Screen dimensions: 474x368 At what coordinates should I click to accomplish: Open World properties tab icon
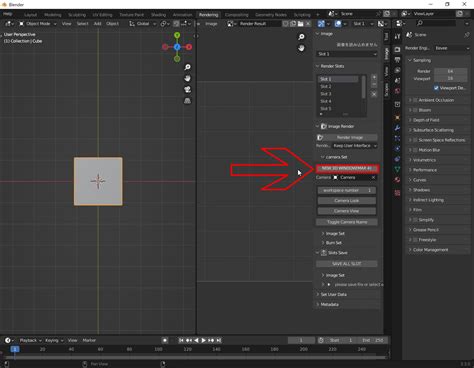pos(397,91)
